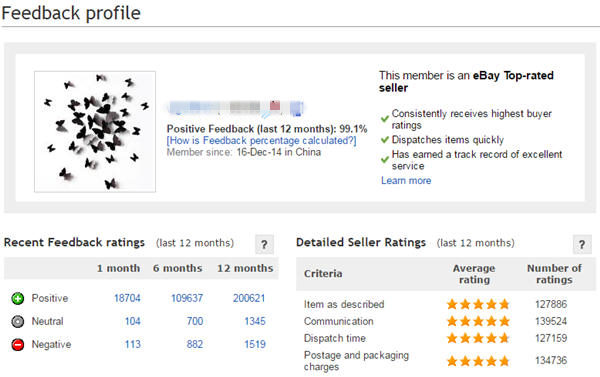
Task: Open the butterfly profile picture
Action: 95,132
